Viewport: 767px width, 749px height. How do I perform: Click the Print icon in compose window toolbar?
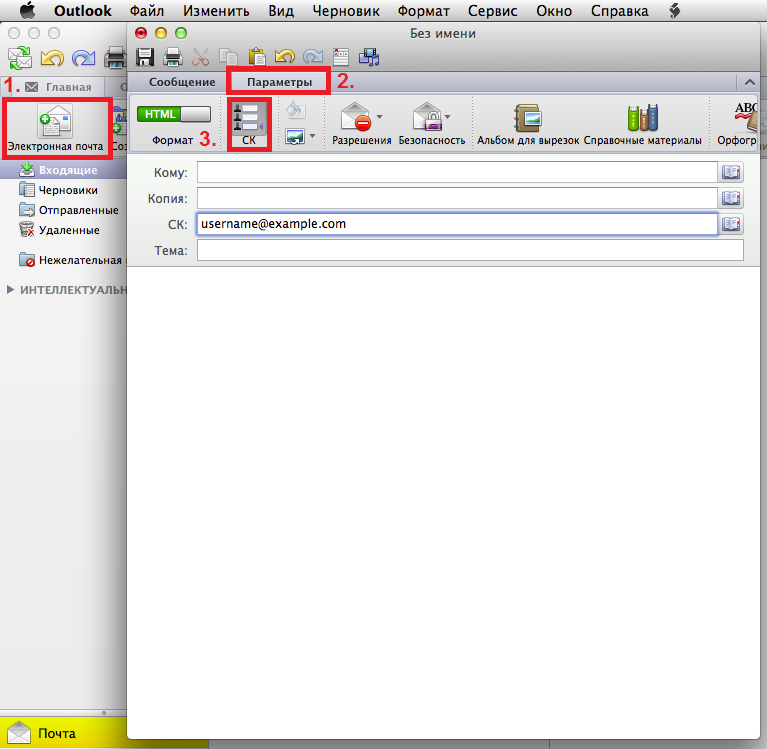point(172,57)
